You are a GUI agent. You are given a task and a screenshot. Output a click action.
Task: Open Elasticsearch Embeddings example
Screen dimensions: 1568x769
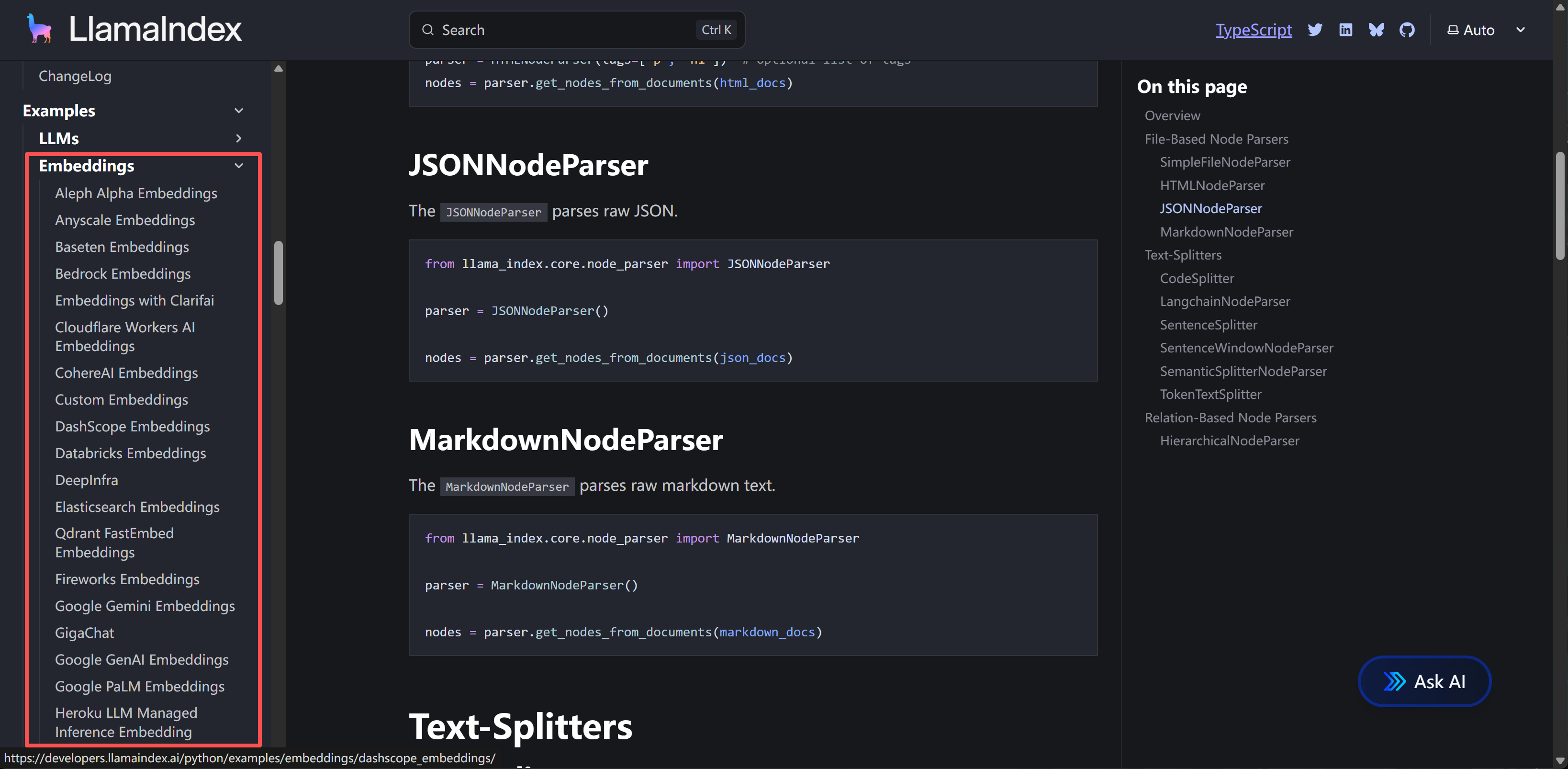(x=137, y=507)
